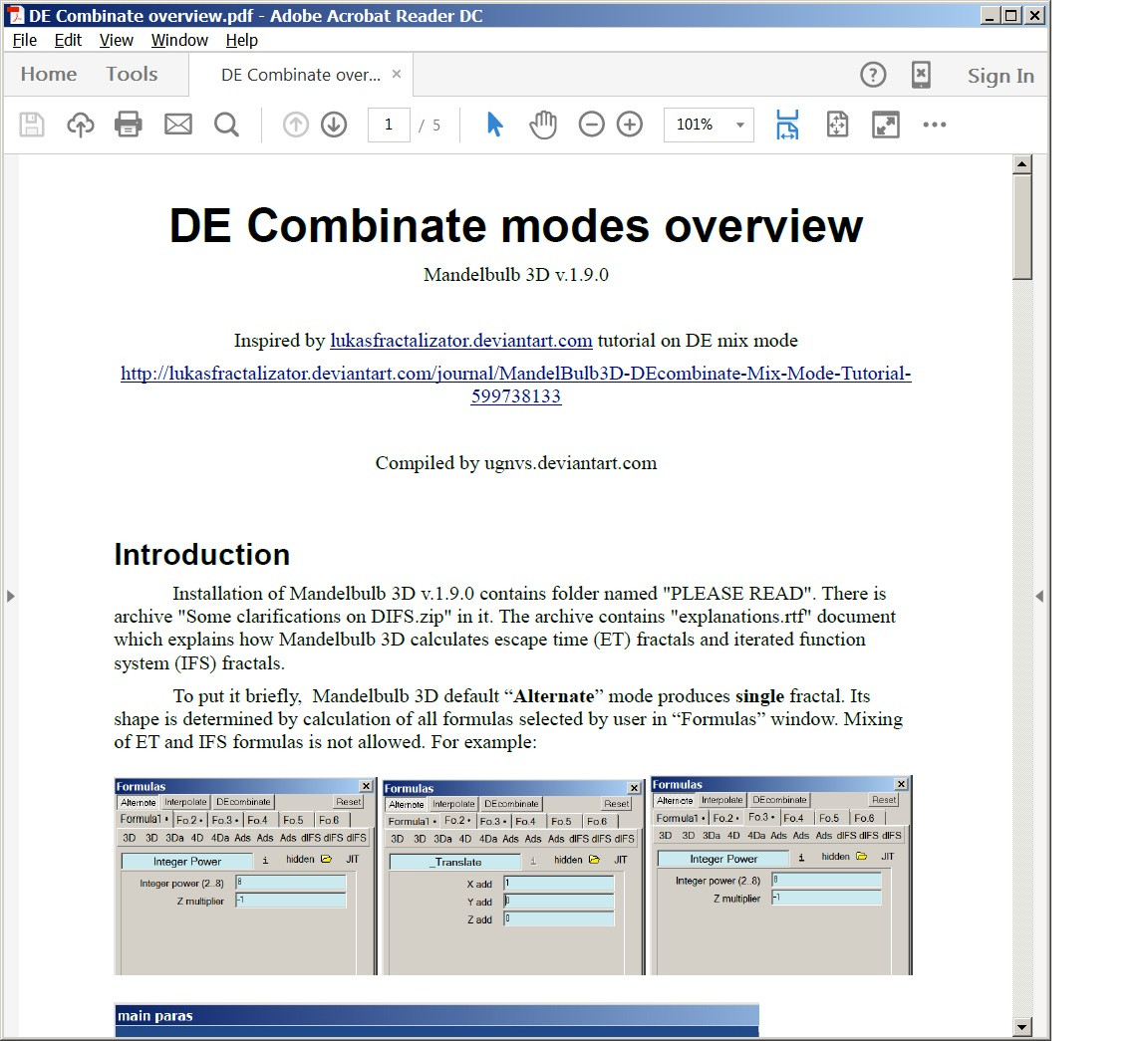This screenshot has width=1148, height=1041.
Task: Select the DE Combinate over... document tab
Action: coord(301,75)
